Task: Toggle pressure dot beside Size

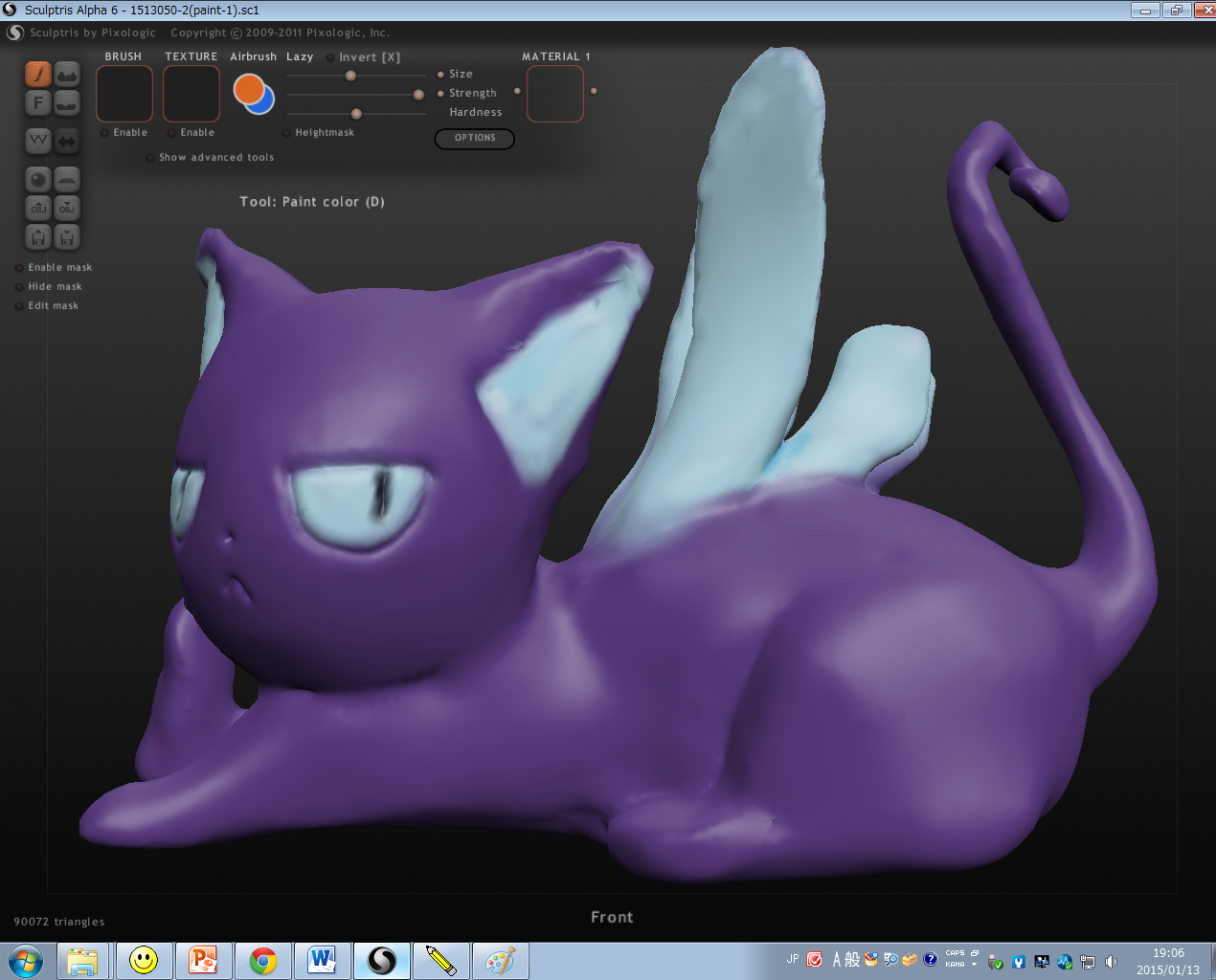Action: coord(440,75)
